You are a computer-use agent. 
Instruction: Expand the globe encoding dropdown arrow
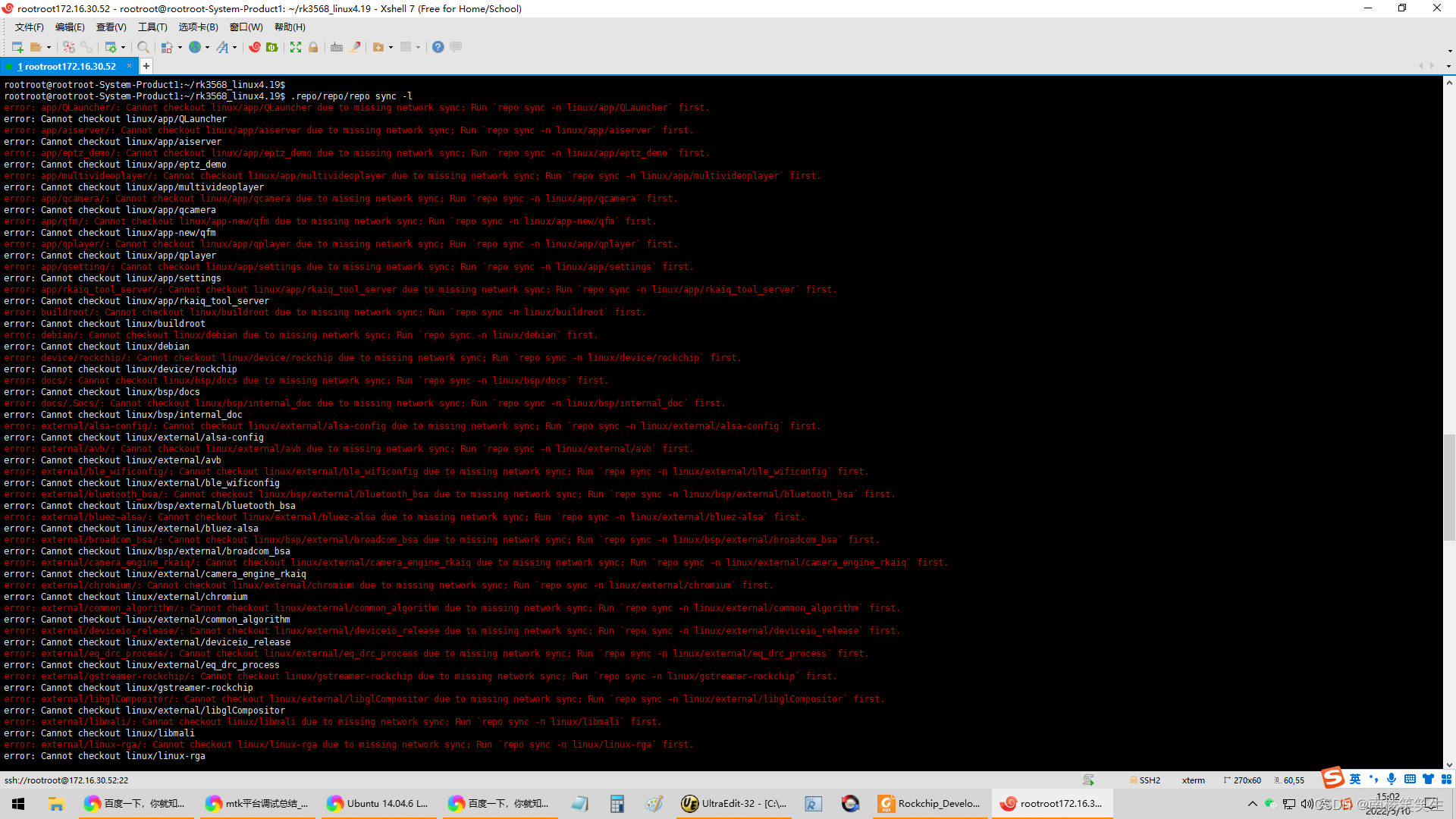(207, 47)
